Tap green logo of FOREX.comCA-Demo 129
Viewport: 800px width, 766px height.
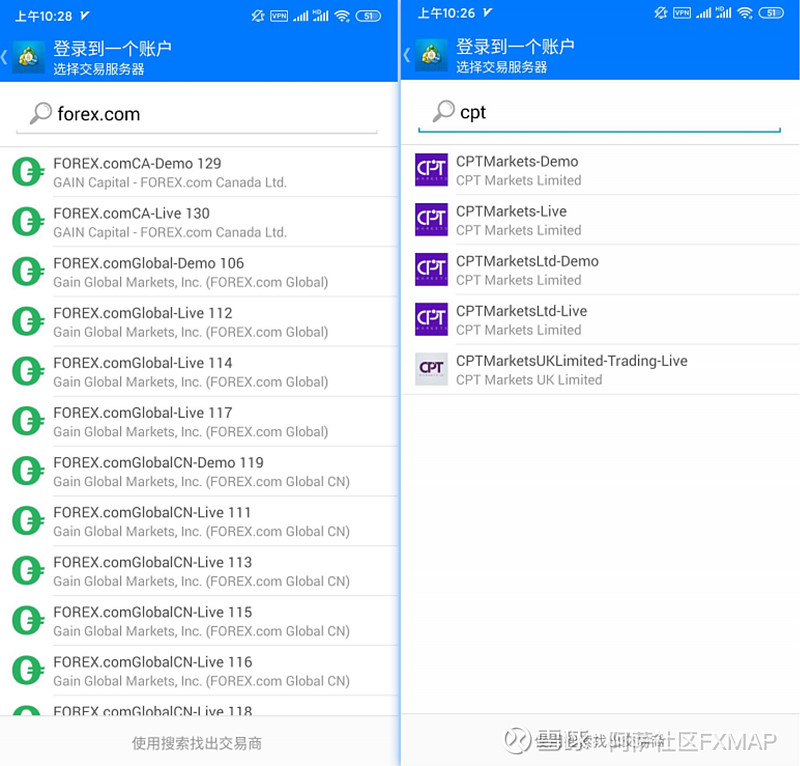pos(28,171)
